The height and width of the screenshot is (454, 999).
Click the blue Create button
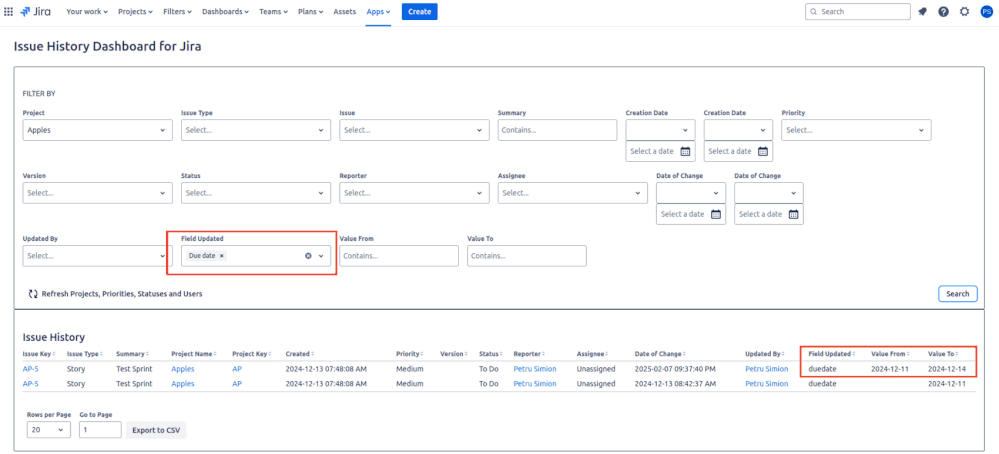point(419,11)
